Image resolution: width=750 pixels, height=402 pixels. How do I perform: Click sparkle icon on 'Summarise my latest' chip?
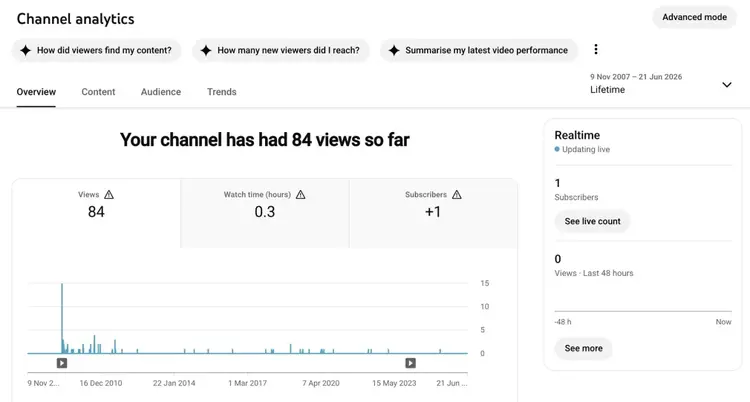(394, 50)
